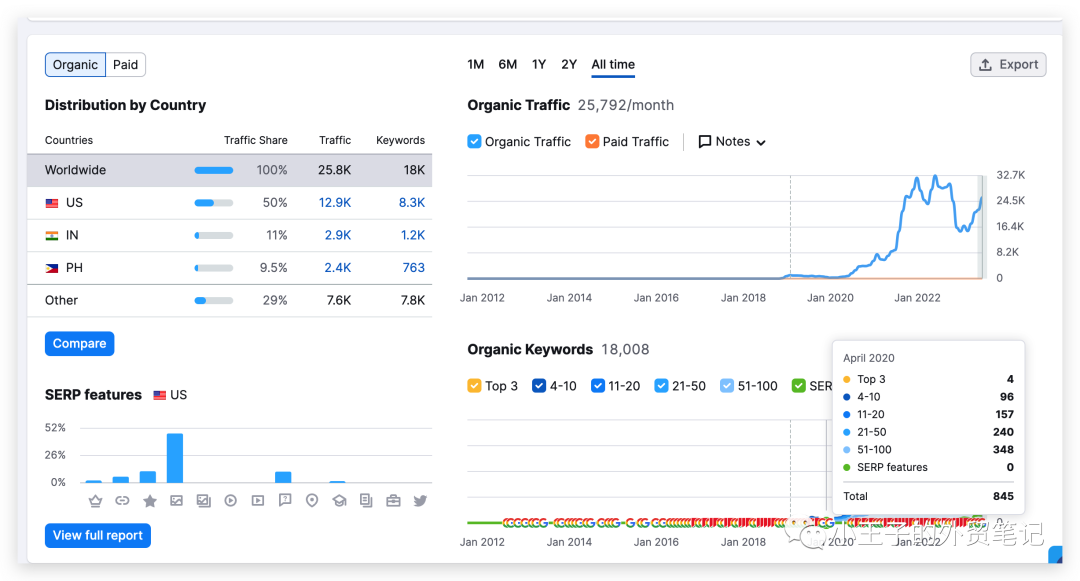Uncheck the Organic Traffic checkbox
Viewport: 1080px width, 581px height.
(475, 142)
